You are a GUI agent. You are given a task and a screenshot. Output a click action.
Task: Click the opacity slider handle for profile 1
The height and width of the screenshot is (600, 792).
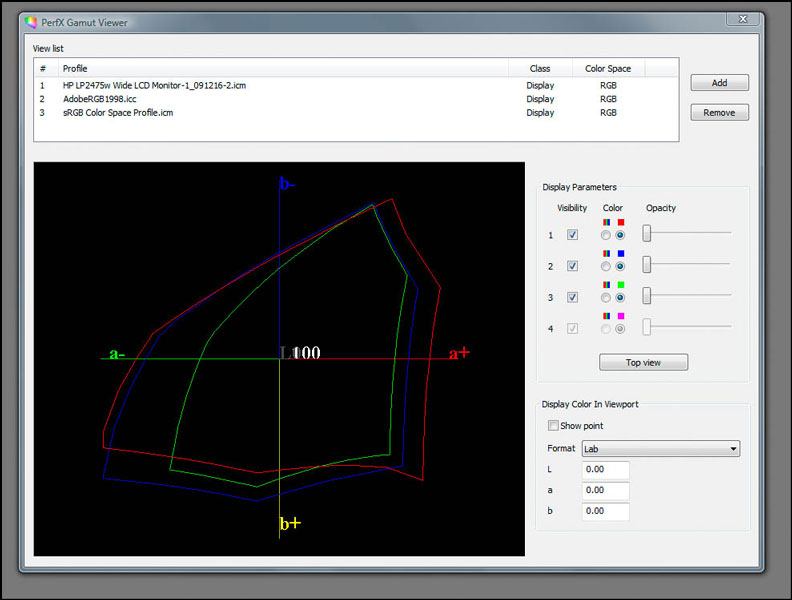point(647,234)
